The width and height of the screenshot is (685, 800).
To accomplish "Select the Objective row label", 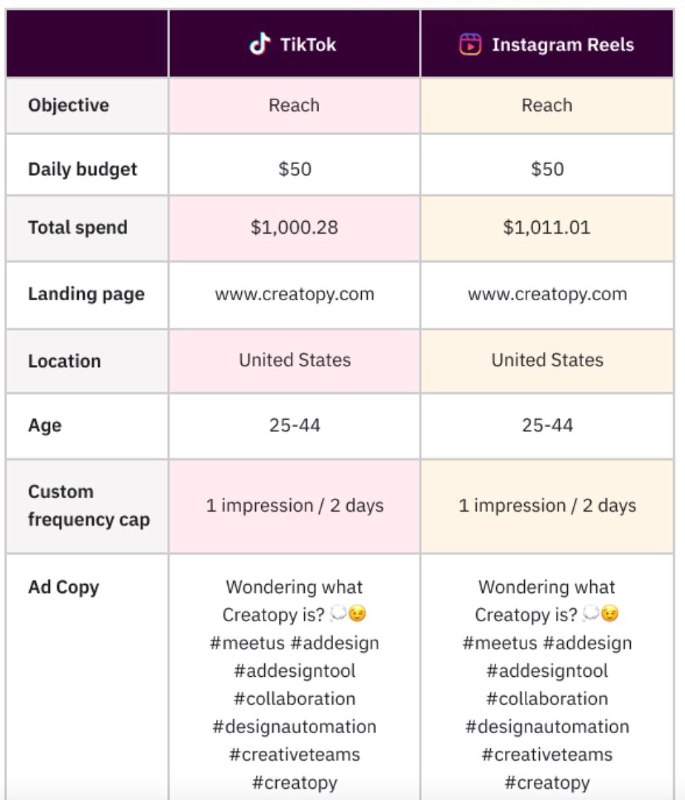I will coord(69,105).
